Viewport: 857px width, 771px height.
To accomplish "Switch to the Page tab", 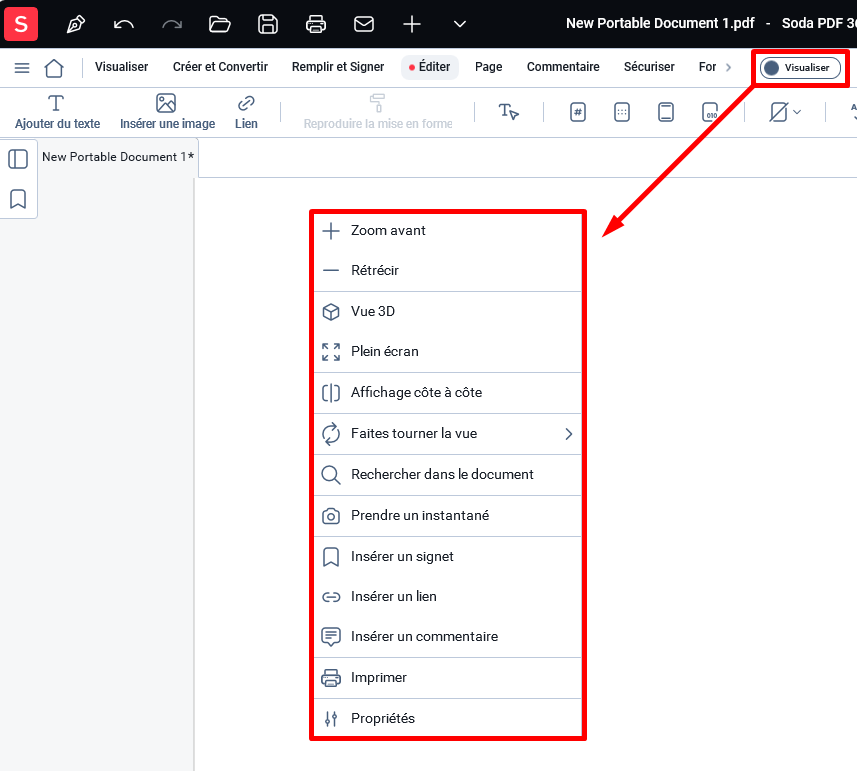I will (x=489, y=67).
